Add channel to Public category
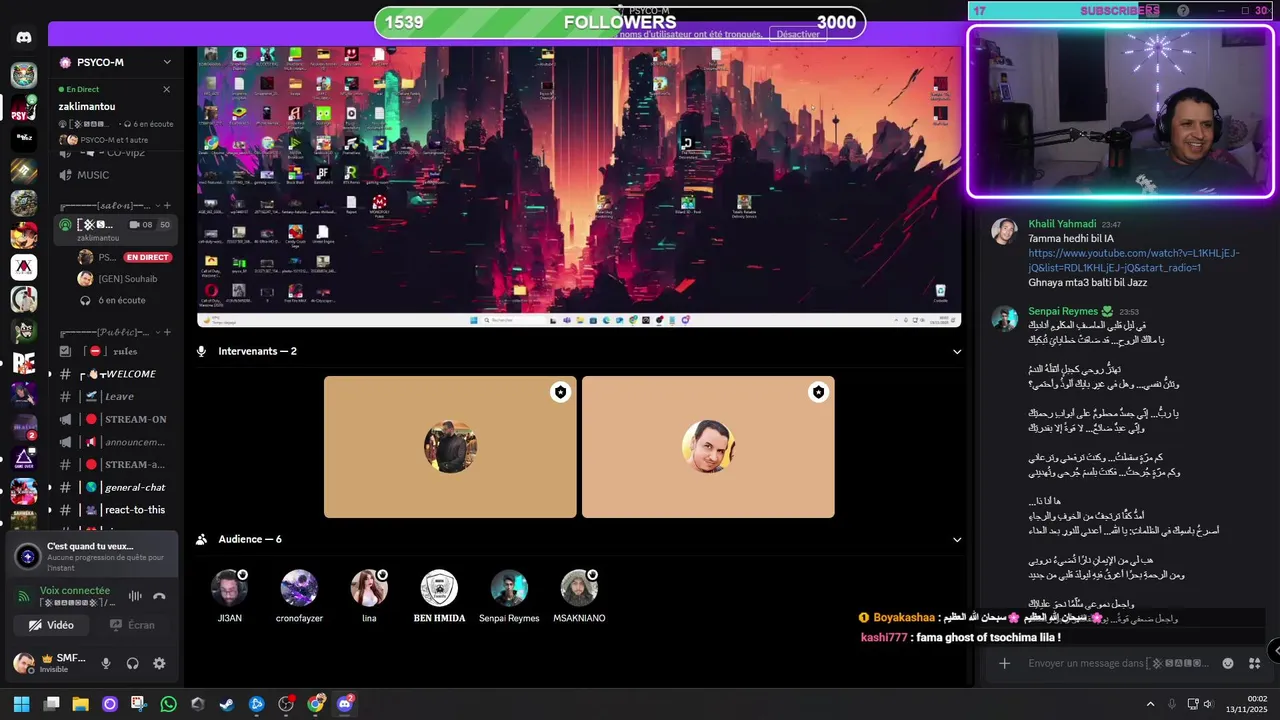This screenshot has height=720, width=1280. tap(167, 332)
